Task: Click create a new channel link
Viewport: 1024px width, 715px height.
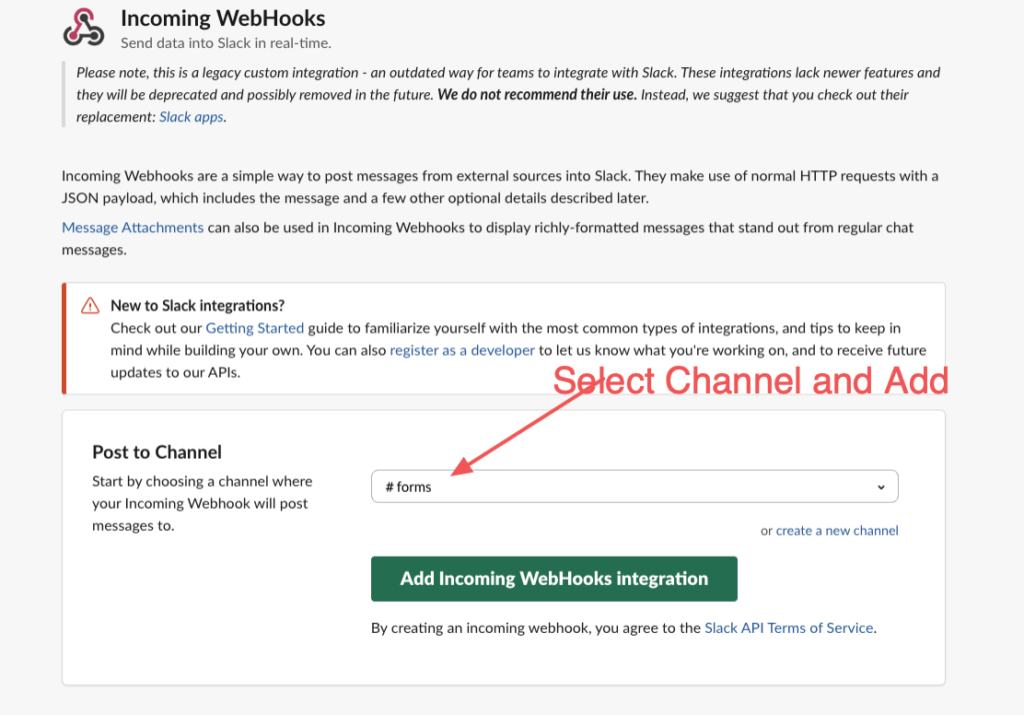Action: (x=837, y=530)
